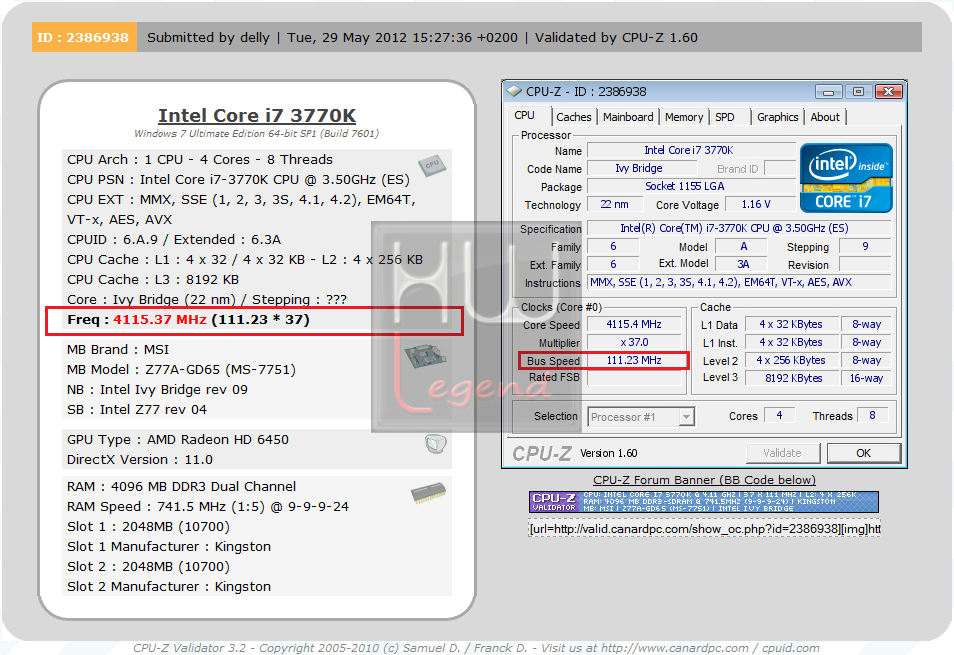
Task: Click the Level 3 value 8192 KBytes
Action: (x=791, y=378)
